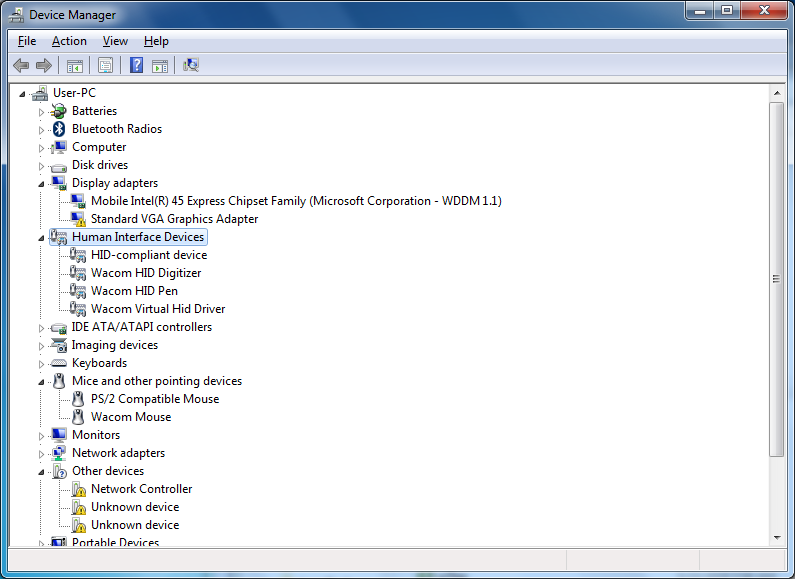Toggle the show/hide console tree icon
The height and width of the screenshot is (579, 795).
(x=75, y=65)
